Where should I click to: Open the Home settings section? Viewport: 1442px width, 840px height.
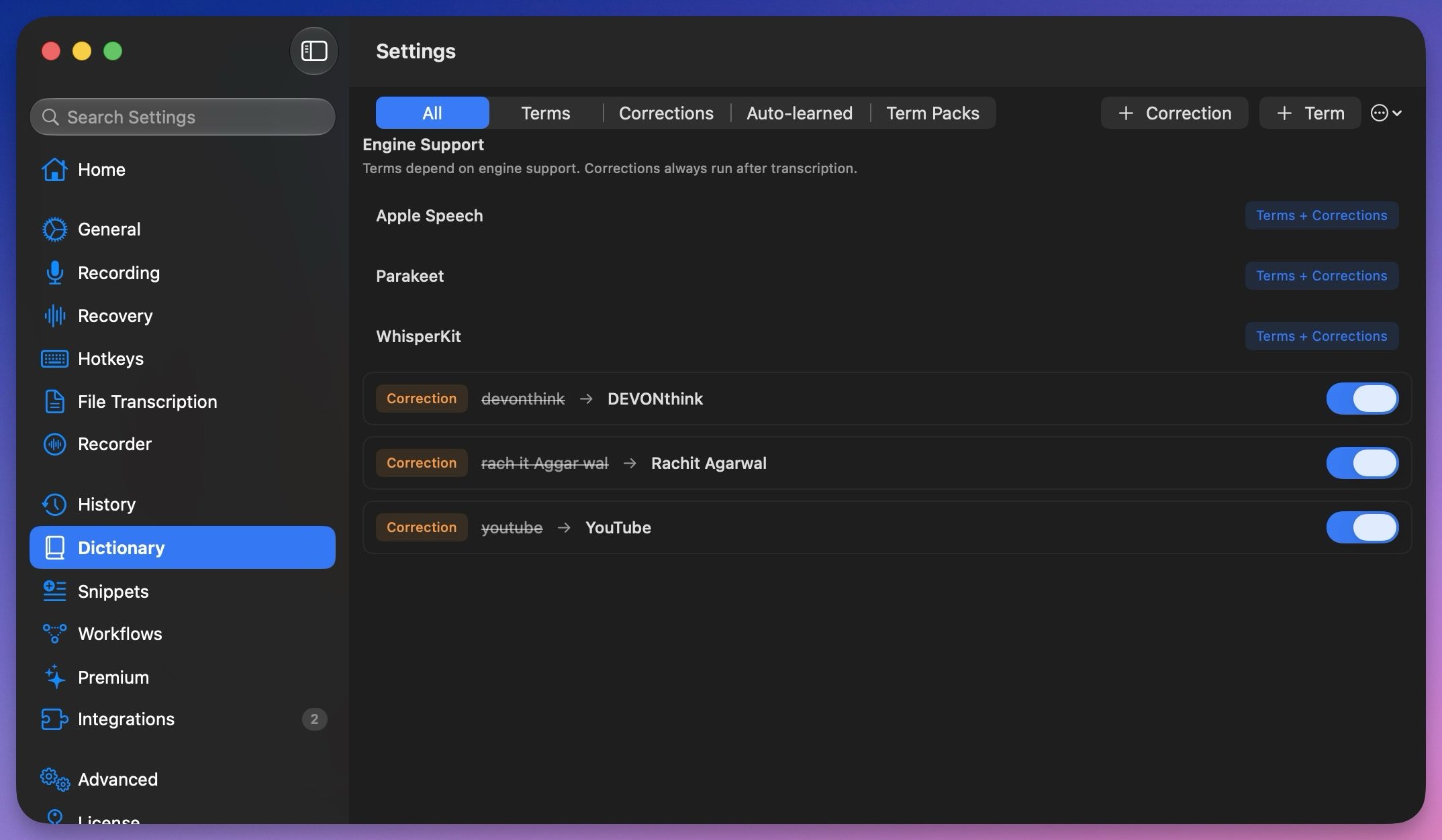coord(183,170)
